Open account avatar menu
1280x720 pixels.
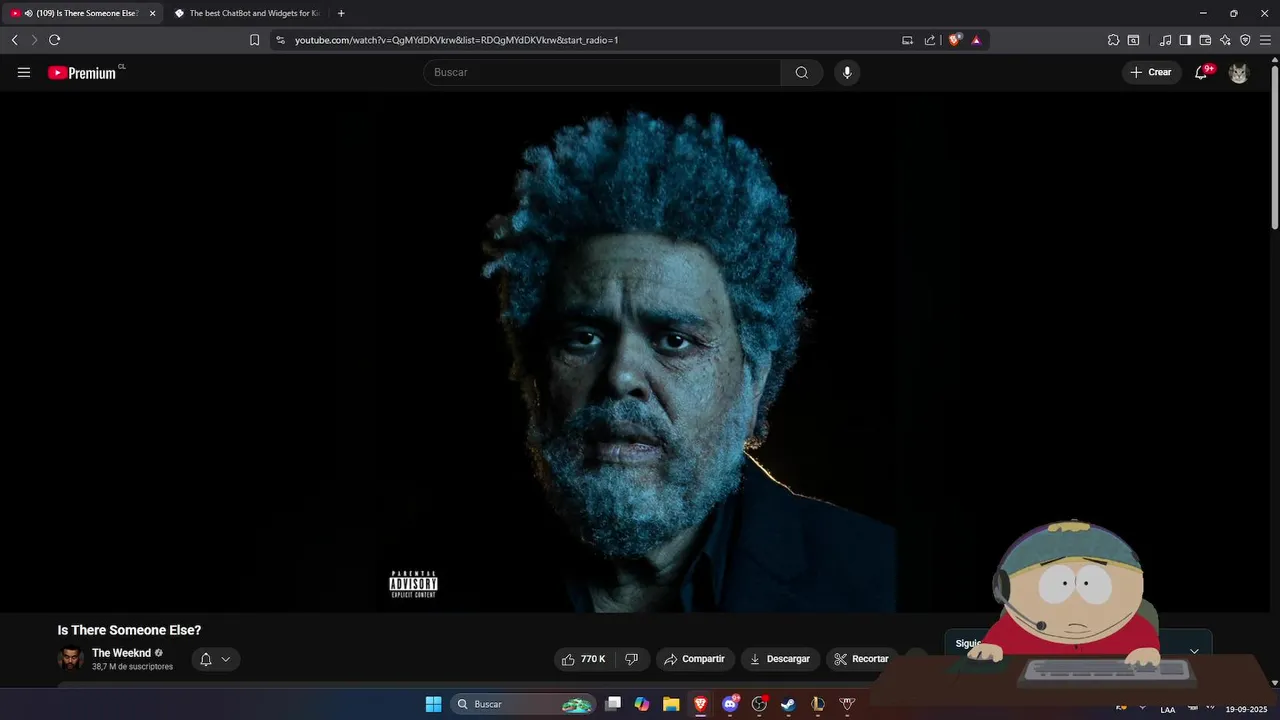1239,72
